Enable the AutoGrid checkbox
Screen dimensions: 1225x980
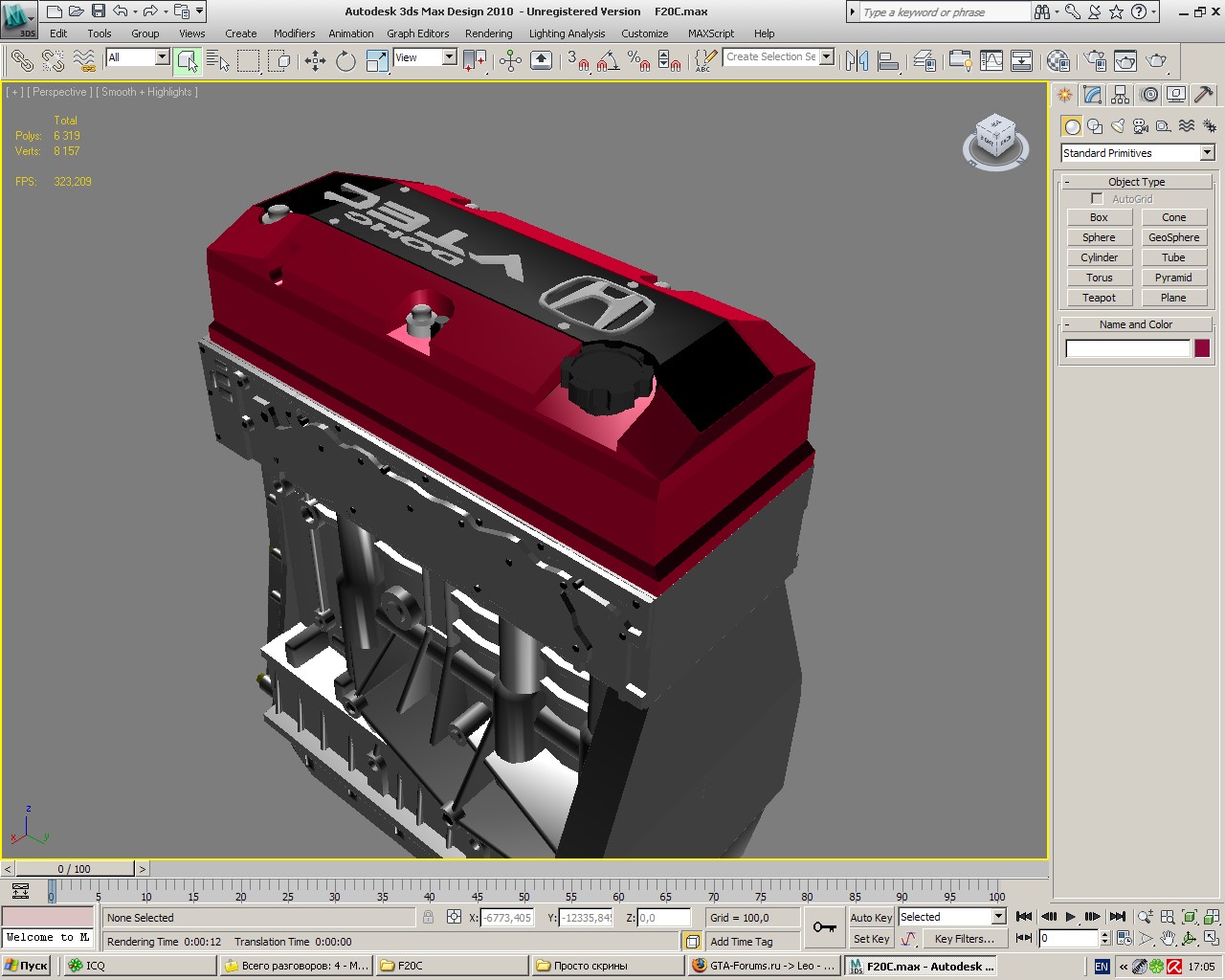(x=1097, y=199)
